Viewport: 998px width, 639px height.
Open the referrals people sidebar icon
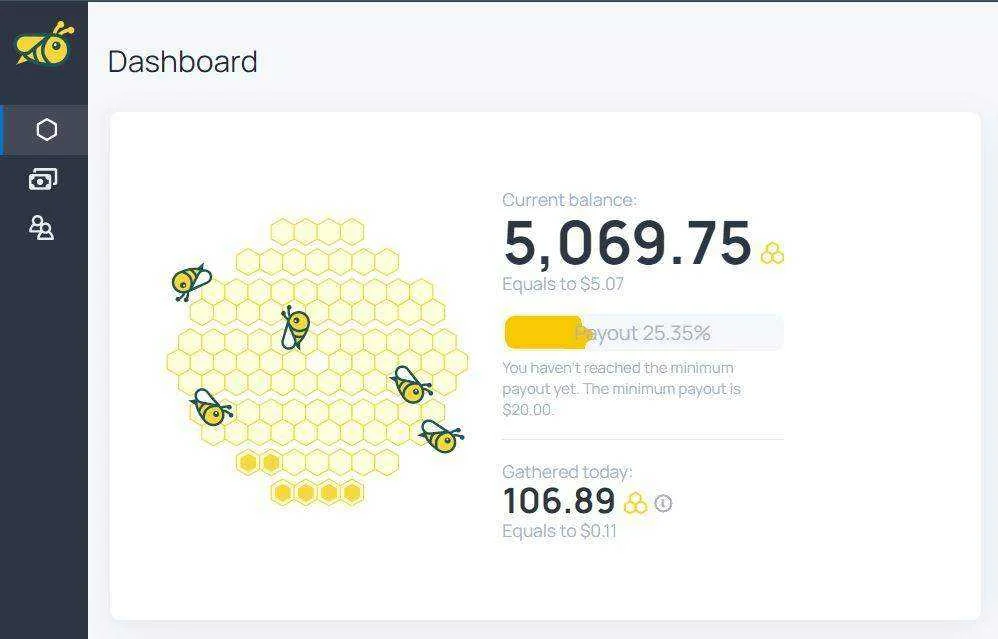click(x=42, y=228)
